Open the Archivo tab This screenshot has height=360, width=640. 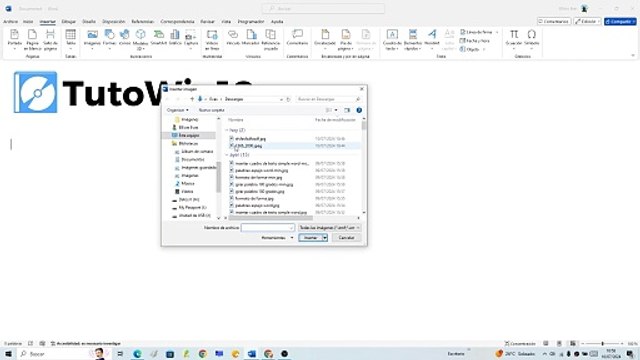point(10,22)
